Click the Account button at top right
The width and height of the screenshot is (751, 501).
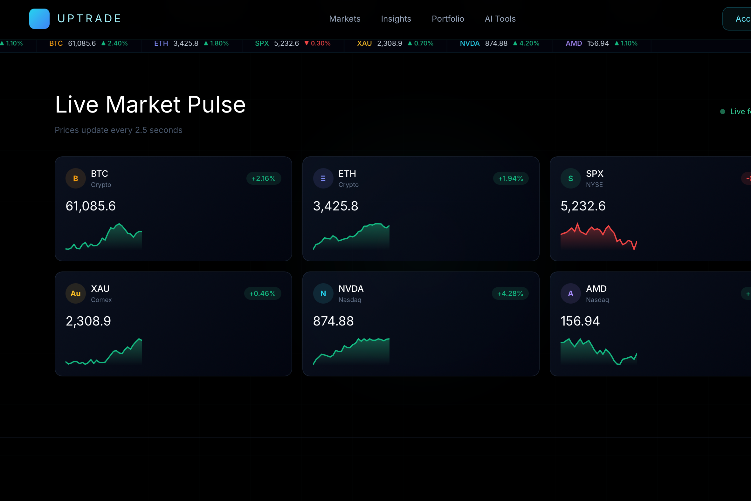click(737, 19)
